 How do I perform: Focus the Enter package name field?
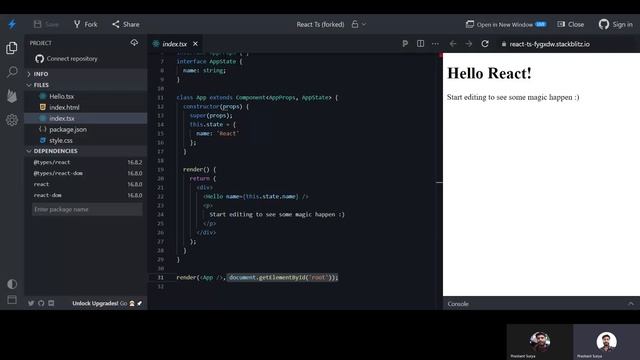pyautogui.click(x=87, y=209)
